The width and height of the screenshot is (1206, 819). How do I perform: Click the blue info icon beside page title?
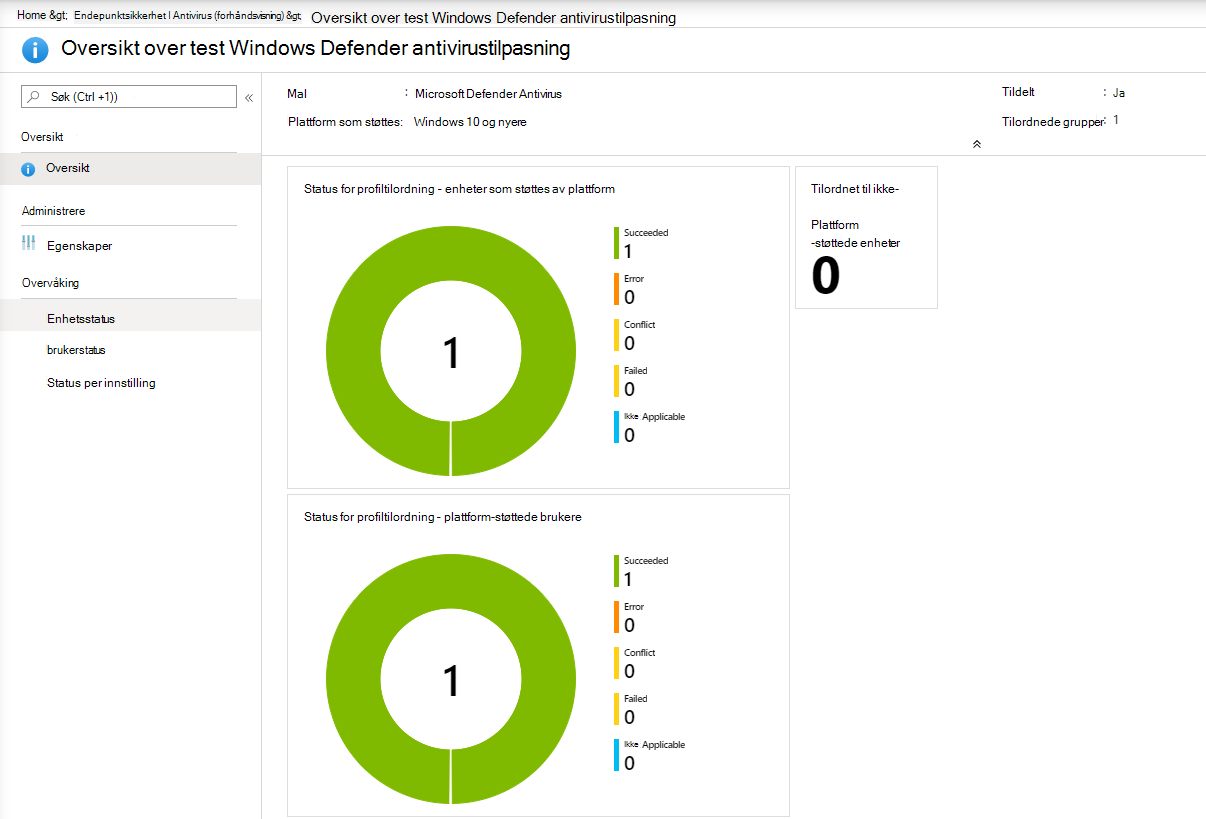[x=35, y=50]
